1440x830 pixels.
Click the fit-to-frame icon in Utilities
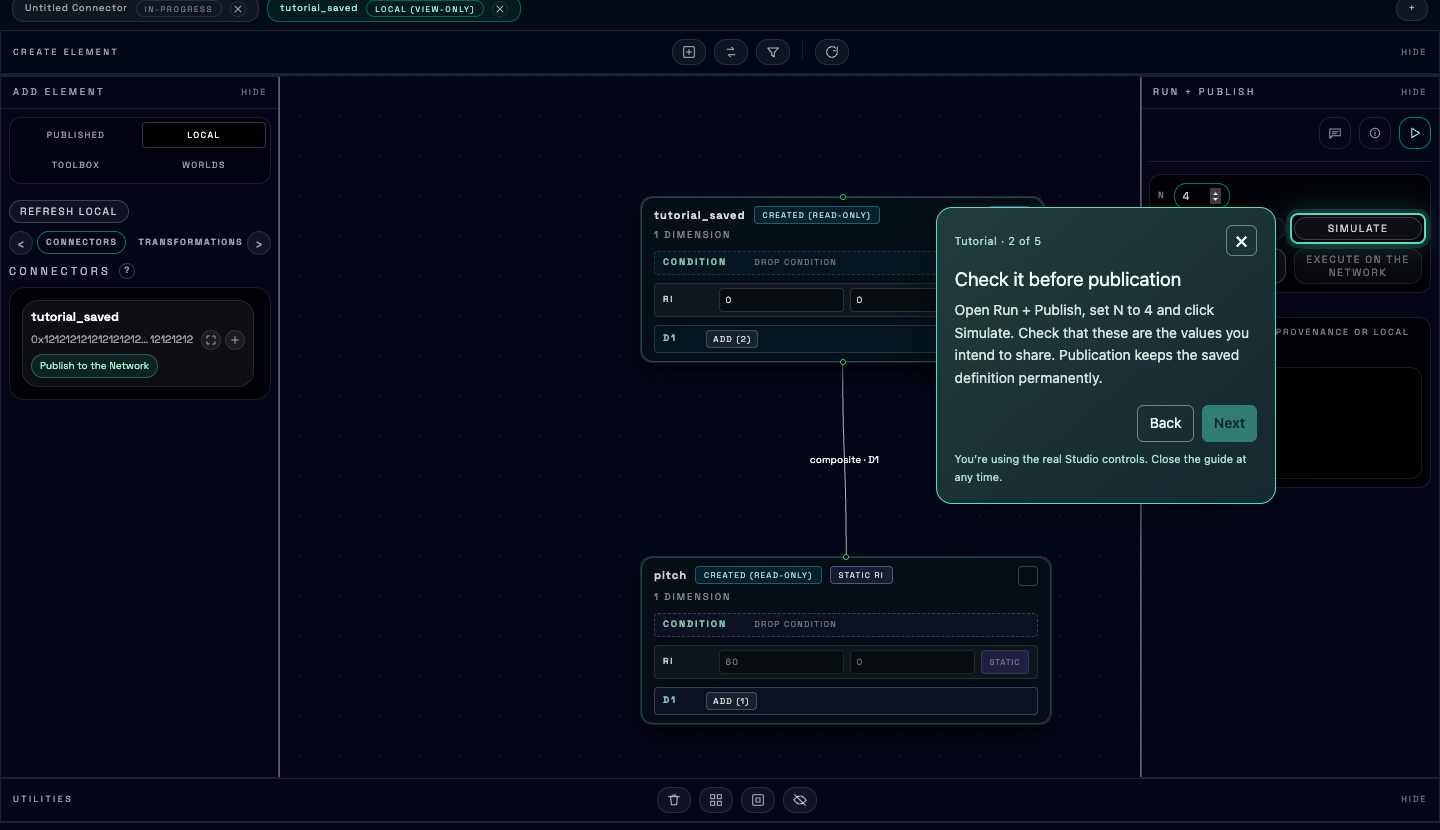[x=758, y=800]
